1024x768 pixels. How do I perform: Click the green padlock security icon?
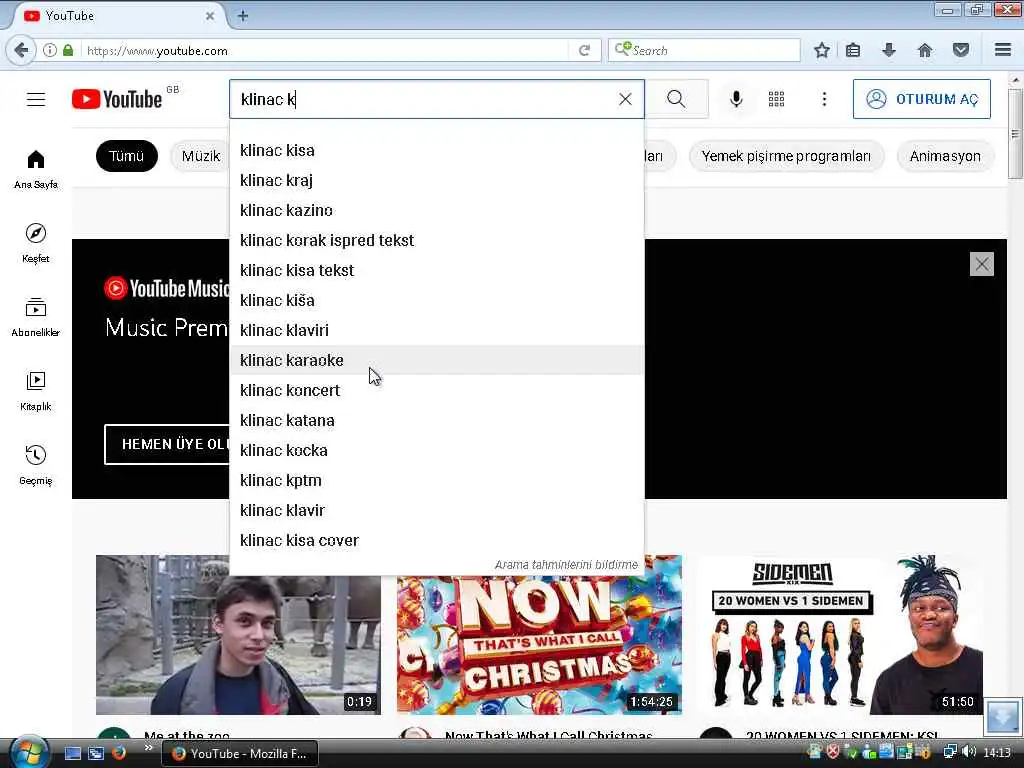coord(68,50)
